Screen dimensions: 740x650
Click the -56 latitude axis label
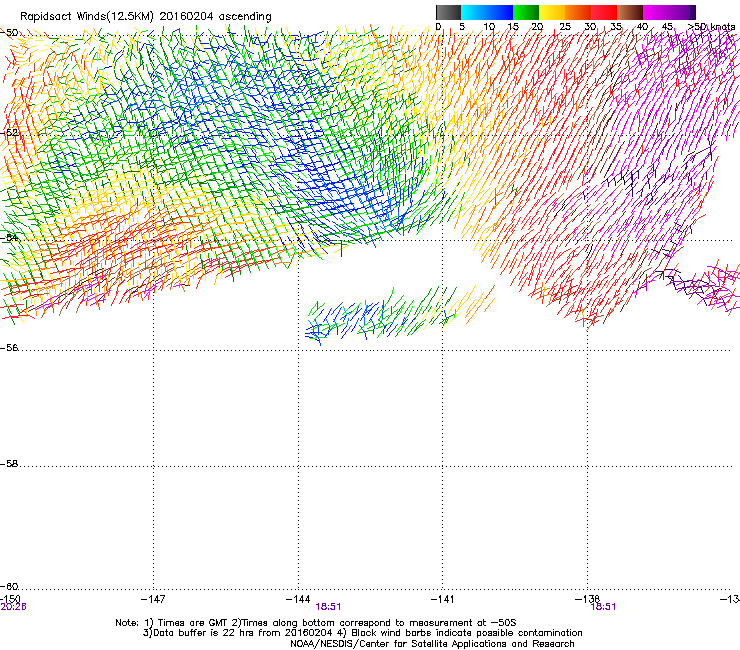click(9, 348)
